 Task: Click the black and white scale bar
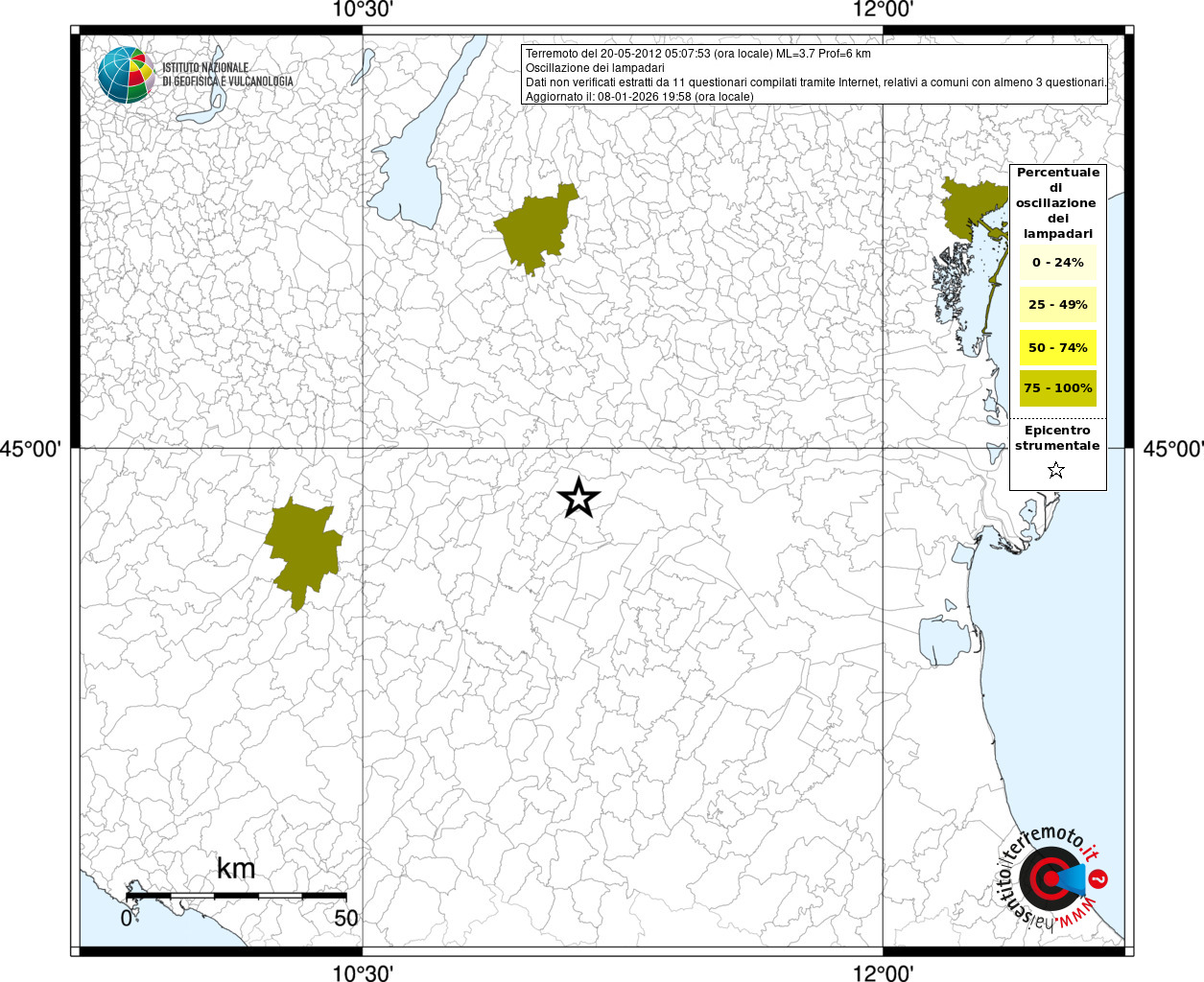click(236, 896)
